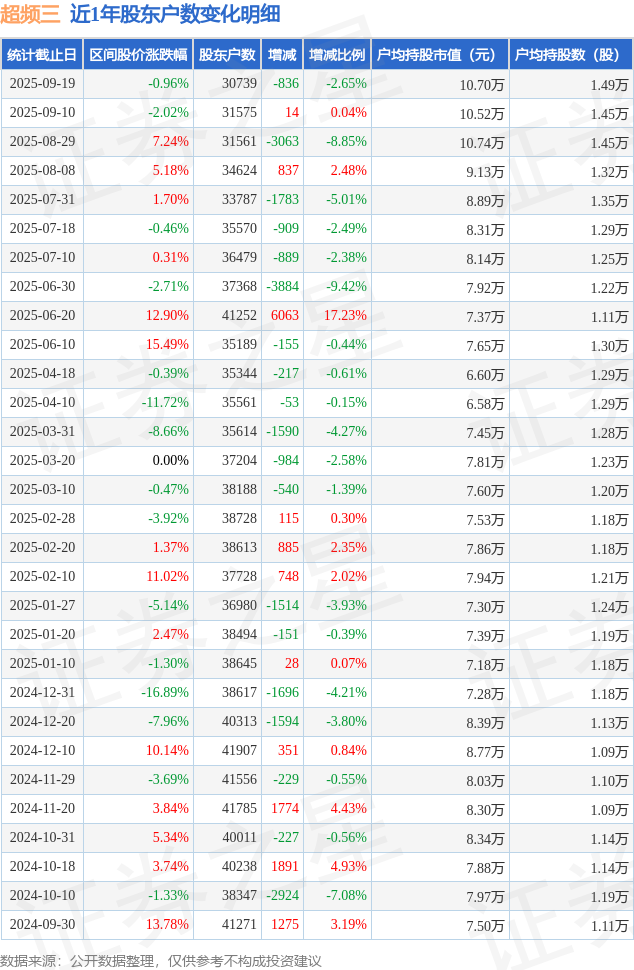Select the 2025-09-19 date cell
This screenshot has height=970, width=634.
(x=42, y=84)
